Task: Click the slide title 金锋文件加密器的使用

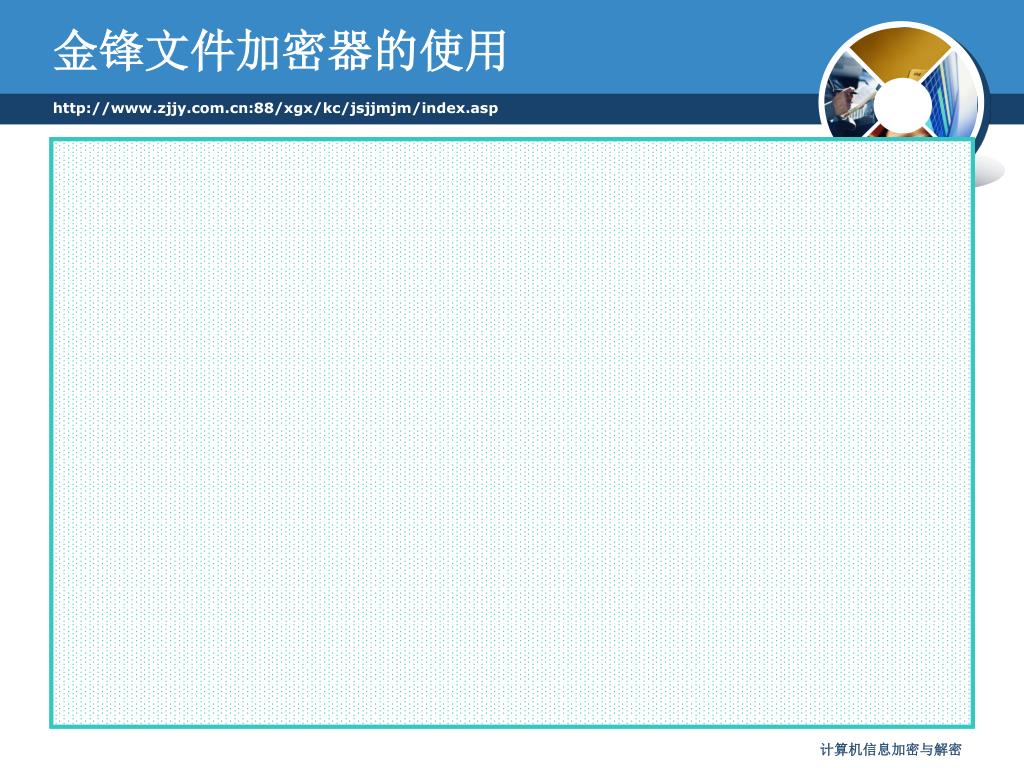Action: tap(280, 50)
